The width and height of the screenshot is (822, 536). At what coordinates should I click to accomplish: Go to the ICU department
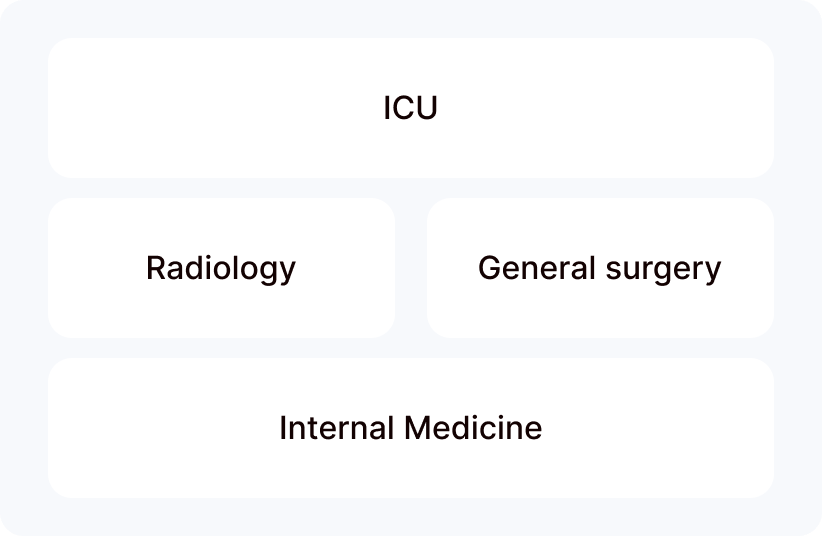(410, 108)
